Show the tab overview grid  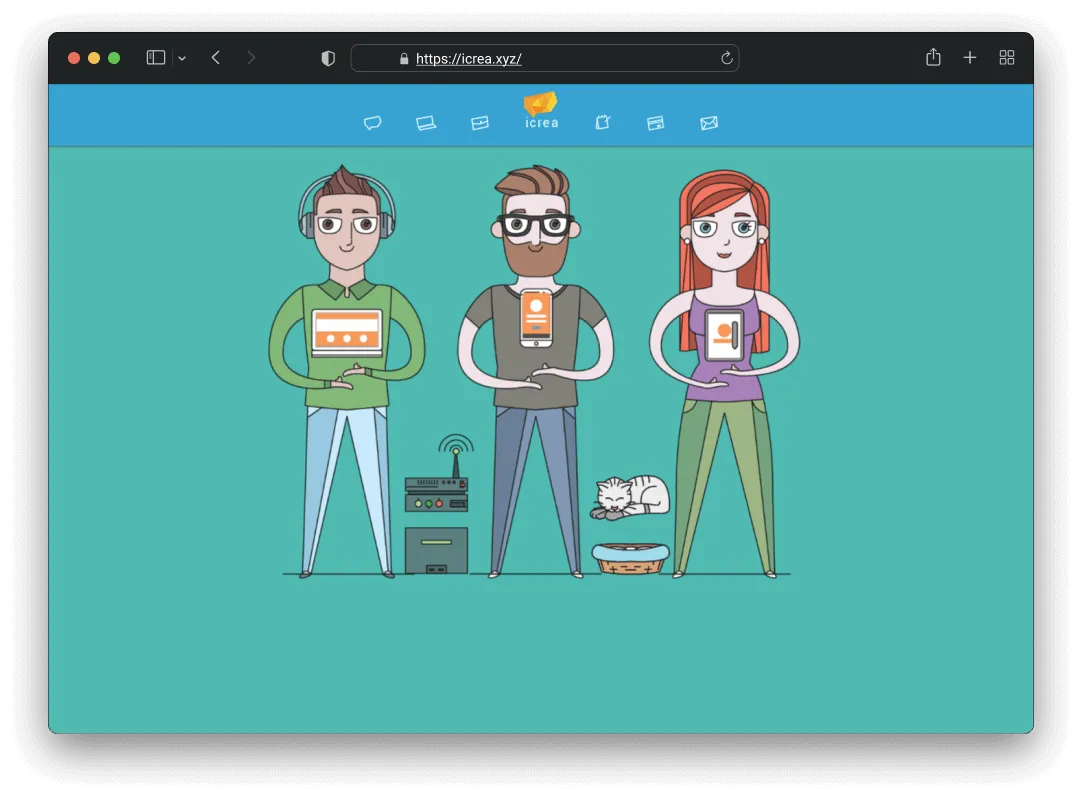coord(1007,57)
